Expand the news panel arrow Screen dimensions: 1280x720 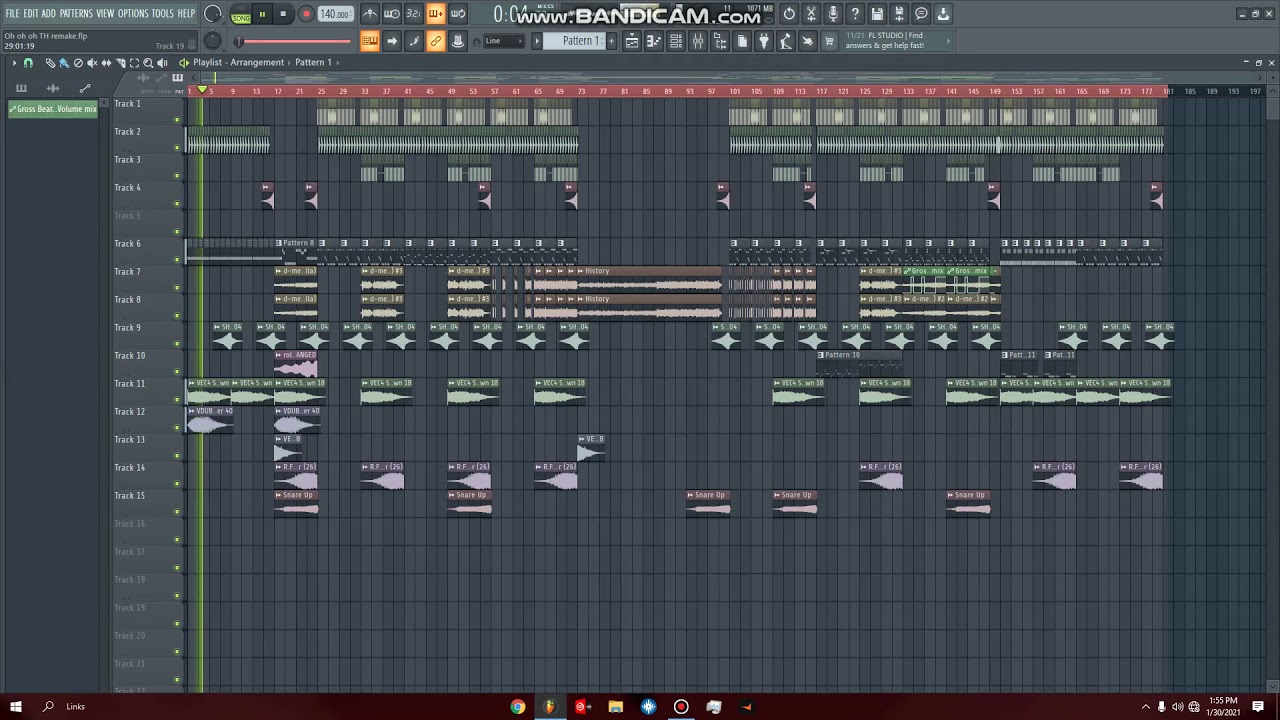tap(948, 41)
